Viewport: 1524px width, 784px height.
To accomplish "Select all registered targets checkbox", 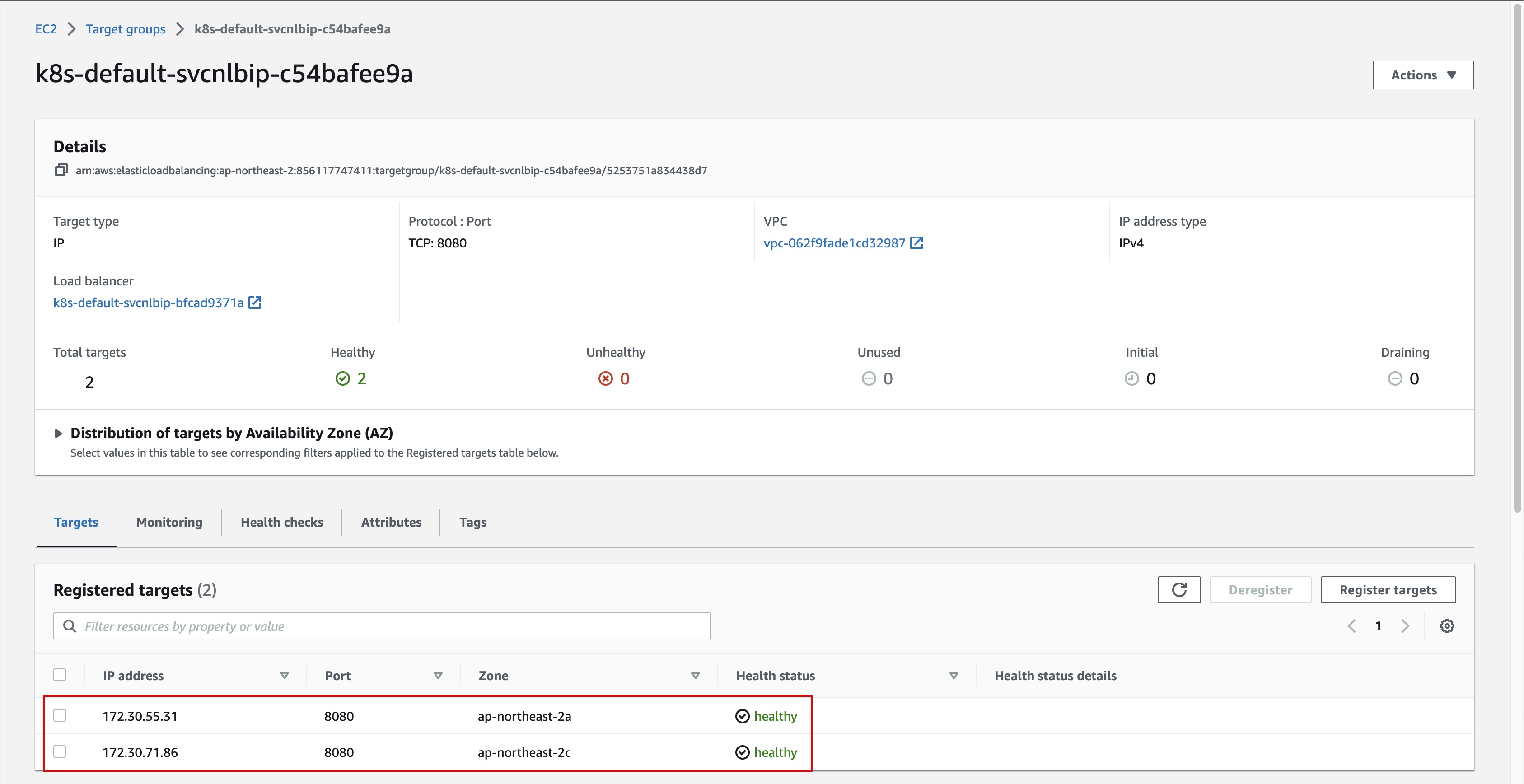I will click(60, 675).
